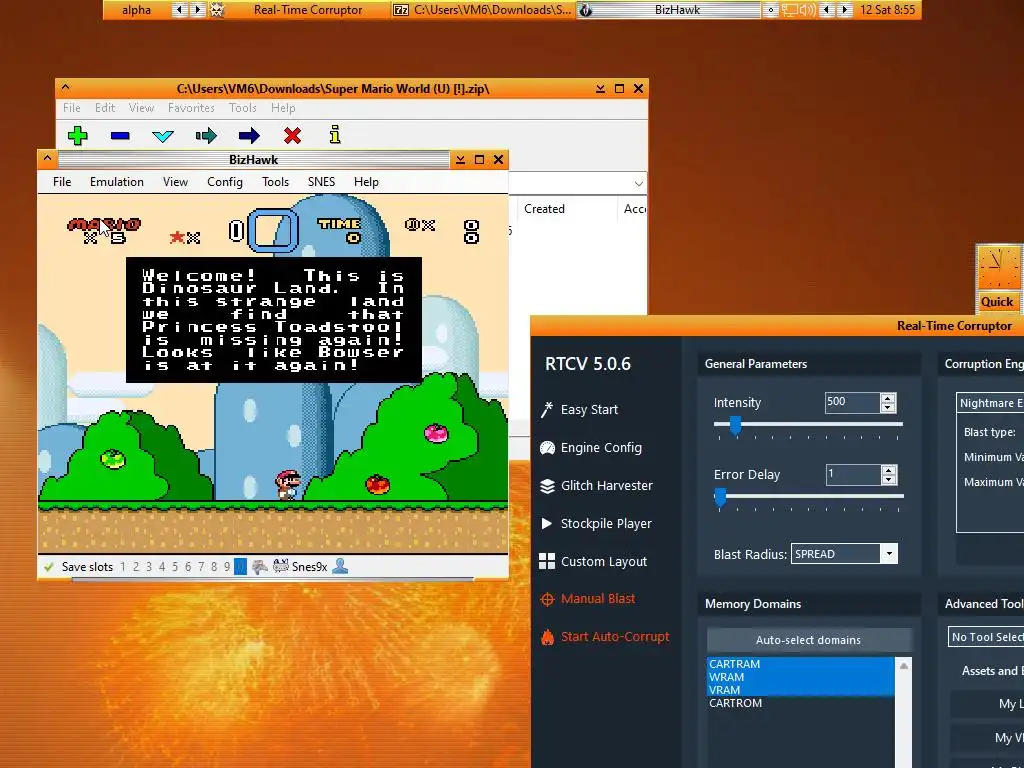Click the yellow Info icon in 7-Zip
The image size is (1024, 768).
click(334, 135)
